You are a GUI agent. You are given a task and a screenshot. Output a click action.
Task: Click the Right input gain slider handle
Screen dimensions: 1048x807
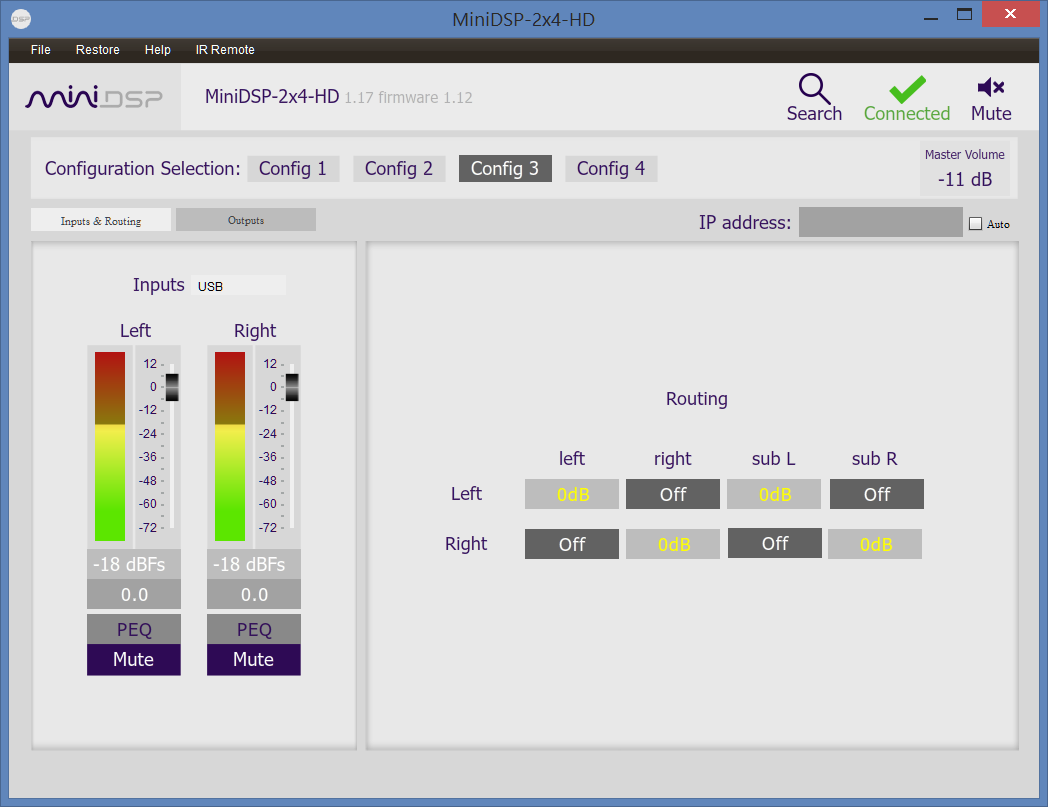coord(292,387)
